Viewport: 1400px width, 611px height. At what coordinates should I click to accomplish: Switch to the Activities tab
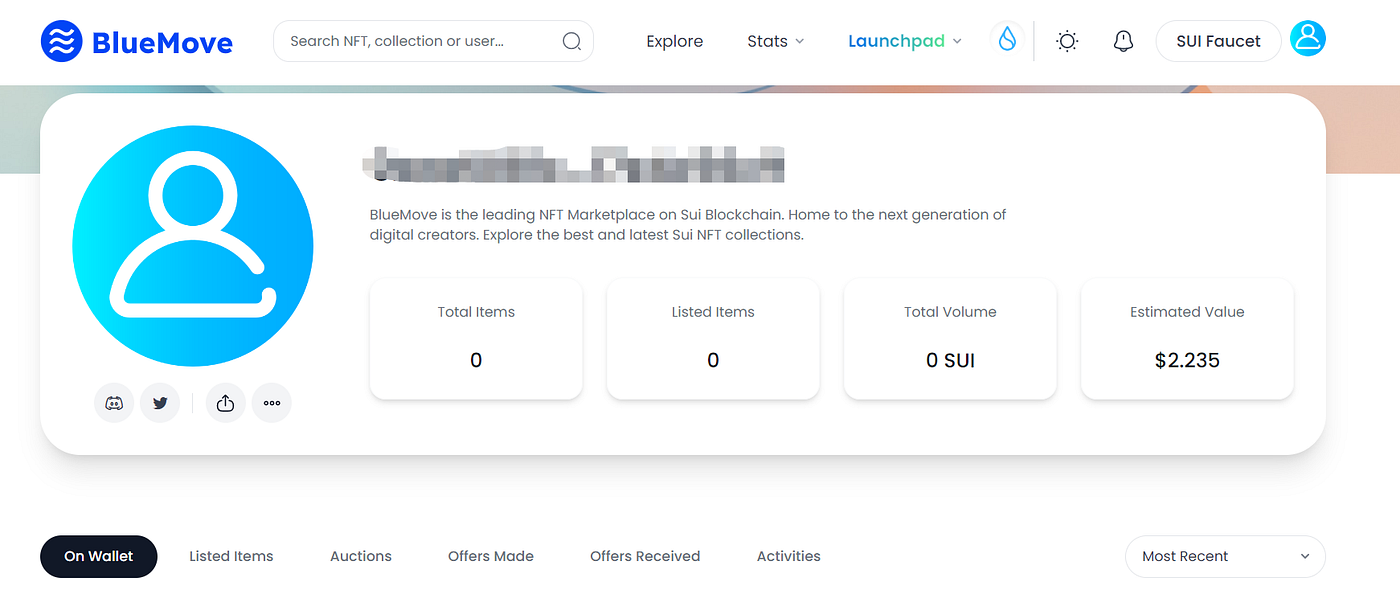coord(789,556)
